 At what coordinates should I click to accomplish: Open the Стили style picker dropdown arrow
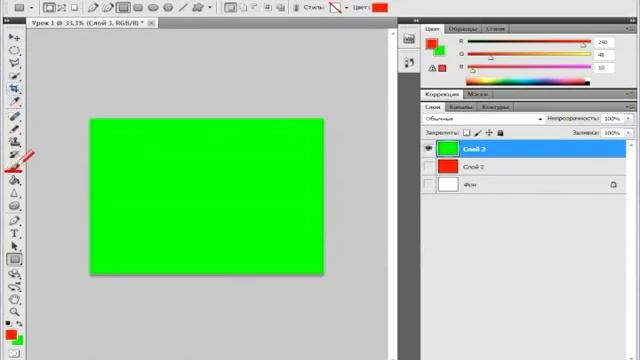pyautogui.click(x=347, y=7)
